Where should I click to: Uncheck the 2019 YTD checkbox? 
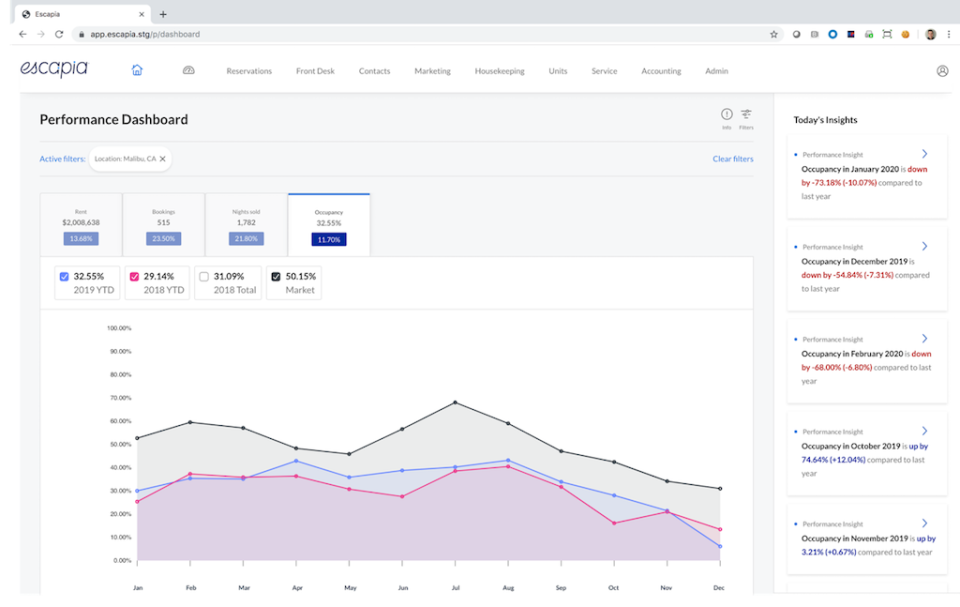[x=65, y=276]
